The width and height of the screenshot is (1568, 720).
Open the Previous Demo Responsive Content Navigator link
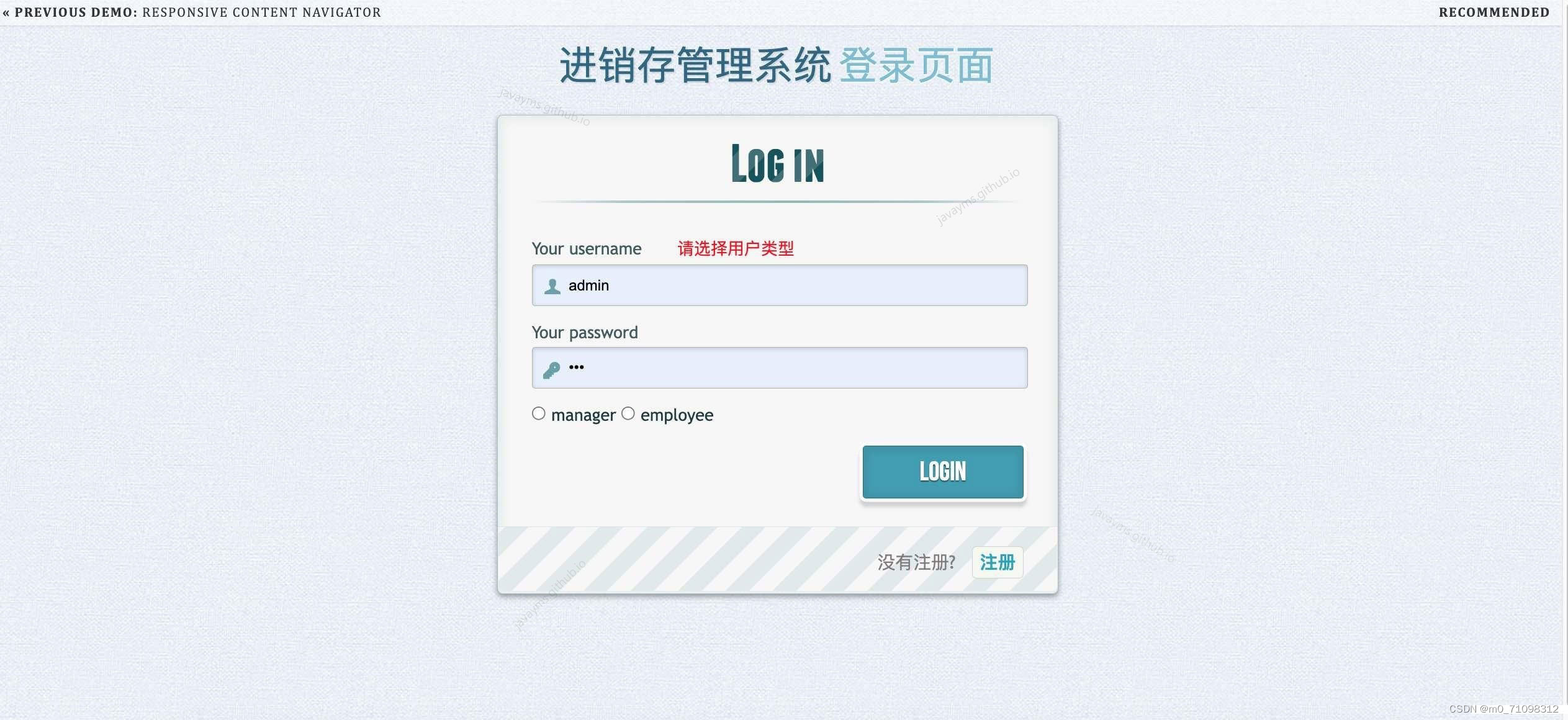(192, 12)
